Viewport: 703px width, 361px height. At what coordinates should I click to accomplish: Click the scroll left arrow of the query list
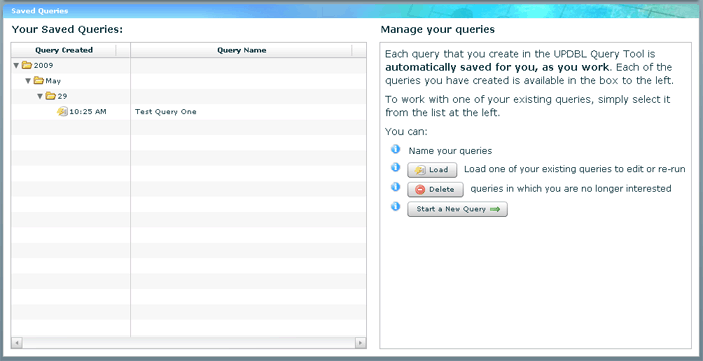tap(17, 343)
